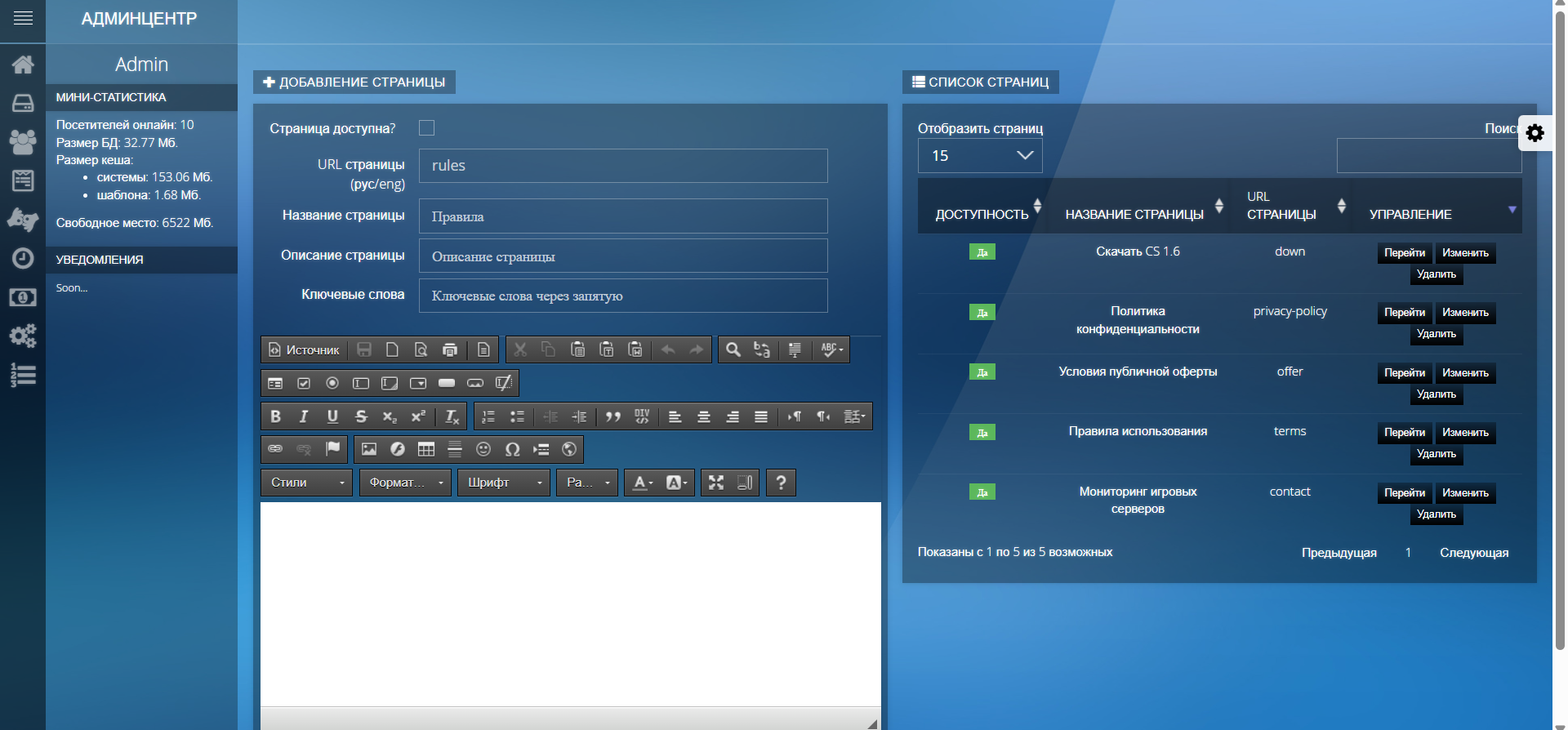Image resolution: width=1568 pixels, height=730 pixels.
Task: Tick the 'Страница доступна?' checkbox
Action: click(426, 128)
